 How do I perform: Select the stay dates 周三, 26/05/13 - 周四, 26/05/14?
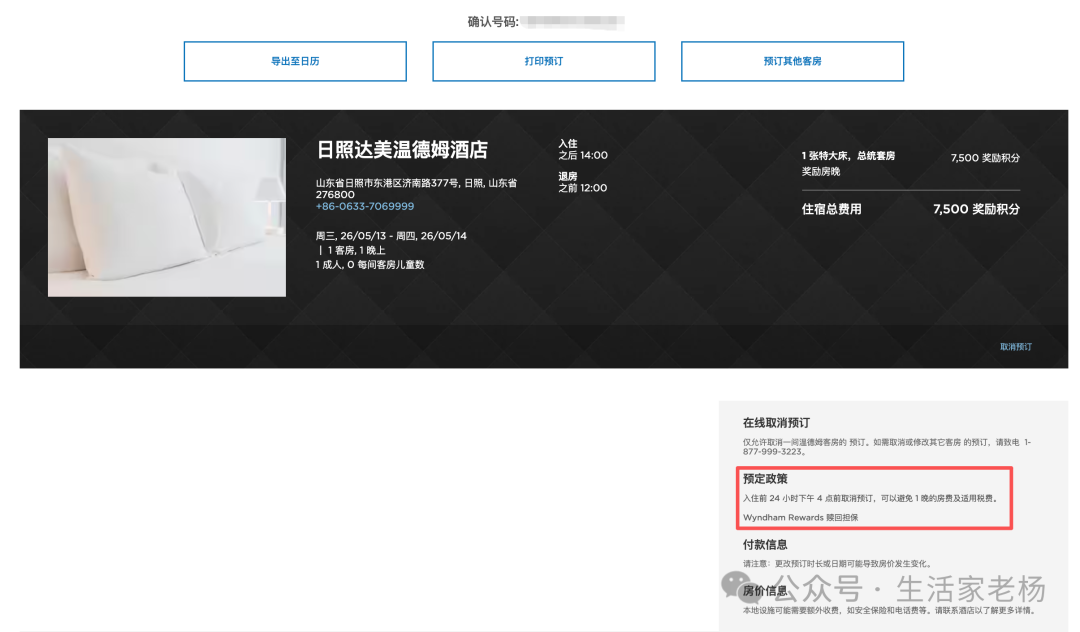click(x=391, y=235)
